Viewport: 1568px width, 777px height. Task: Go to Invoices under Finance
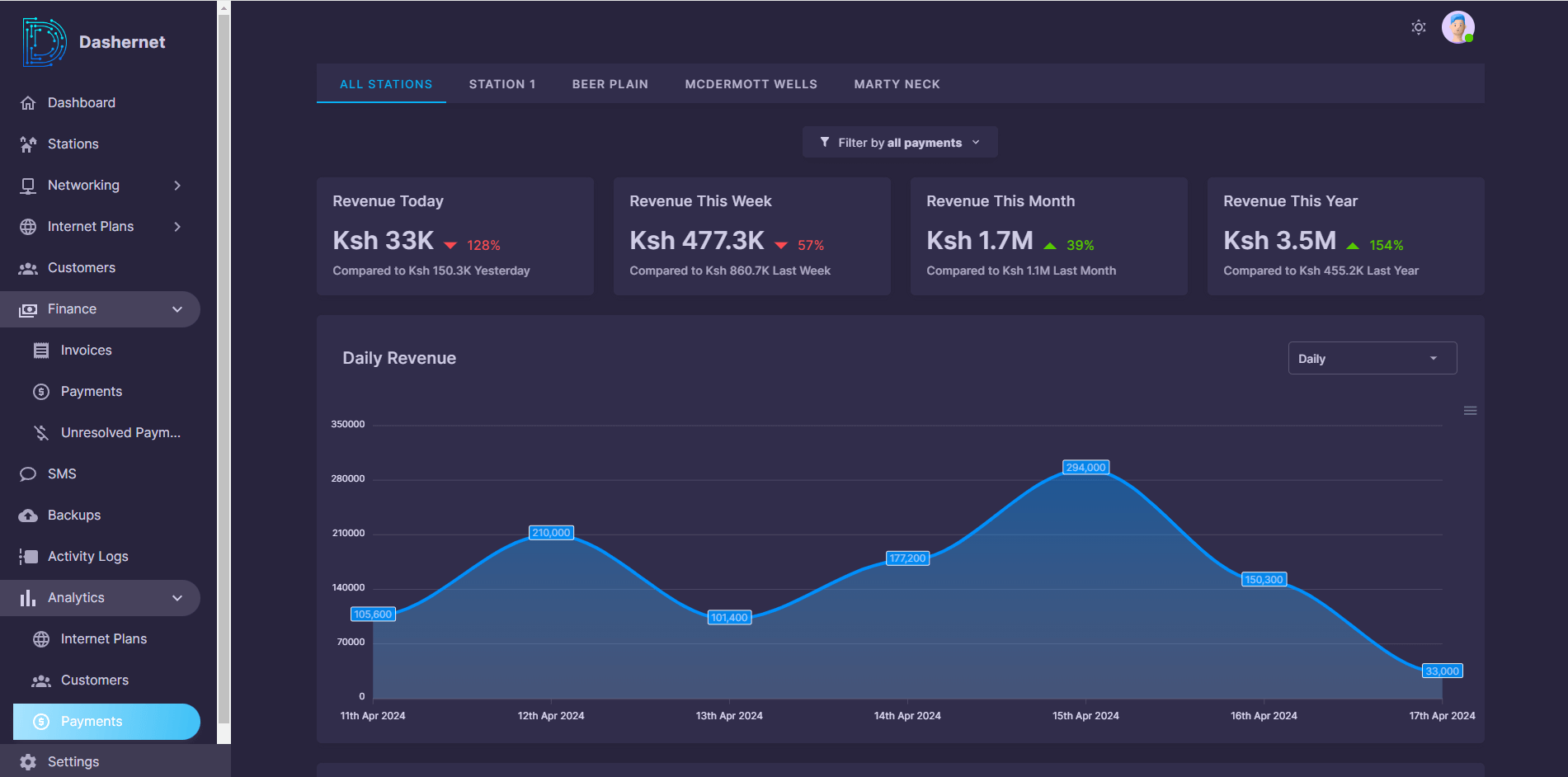(x=86, y=351)
